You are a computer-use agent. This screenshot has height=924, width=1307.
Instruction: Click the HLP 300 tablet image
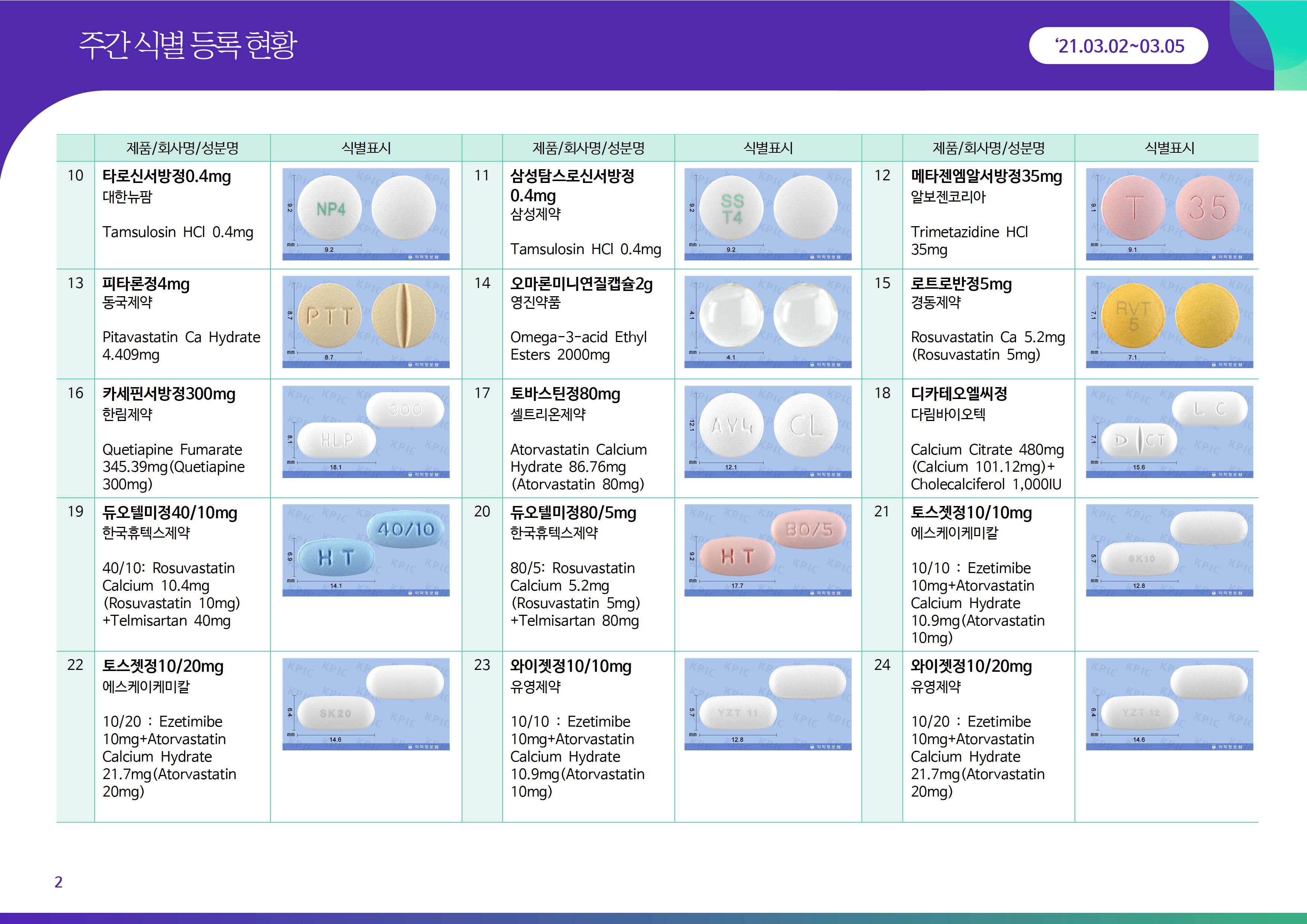(365, 431)
